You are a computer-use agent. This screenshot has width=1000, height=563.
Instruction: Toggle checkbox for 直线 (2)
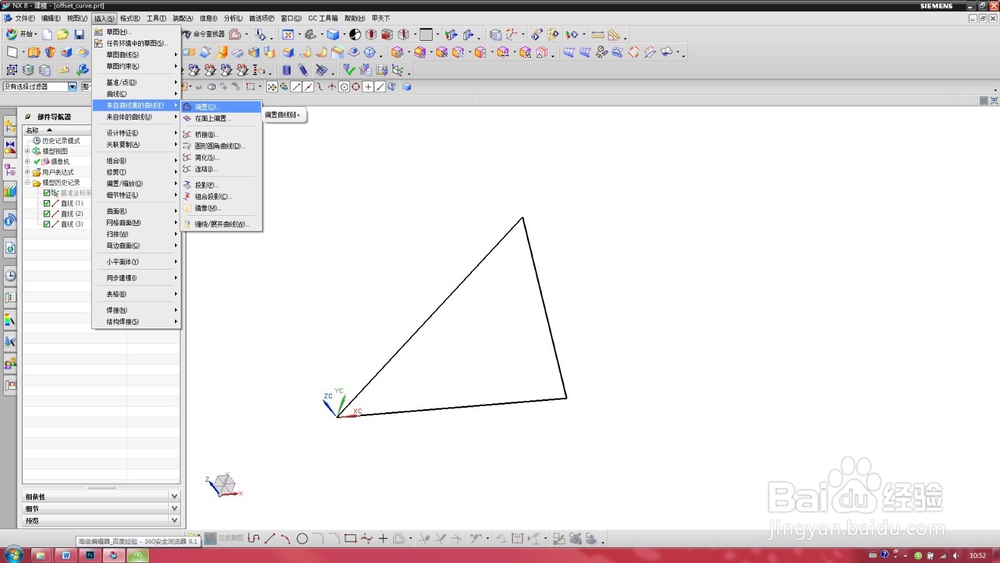47,214
